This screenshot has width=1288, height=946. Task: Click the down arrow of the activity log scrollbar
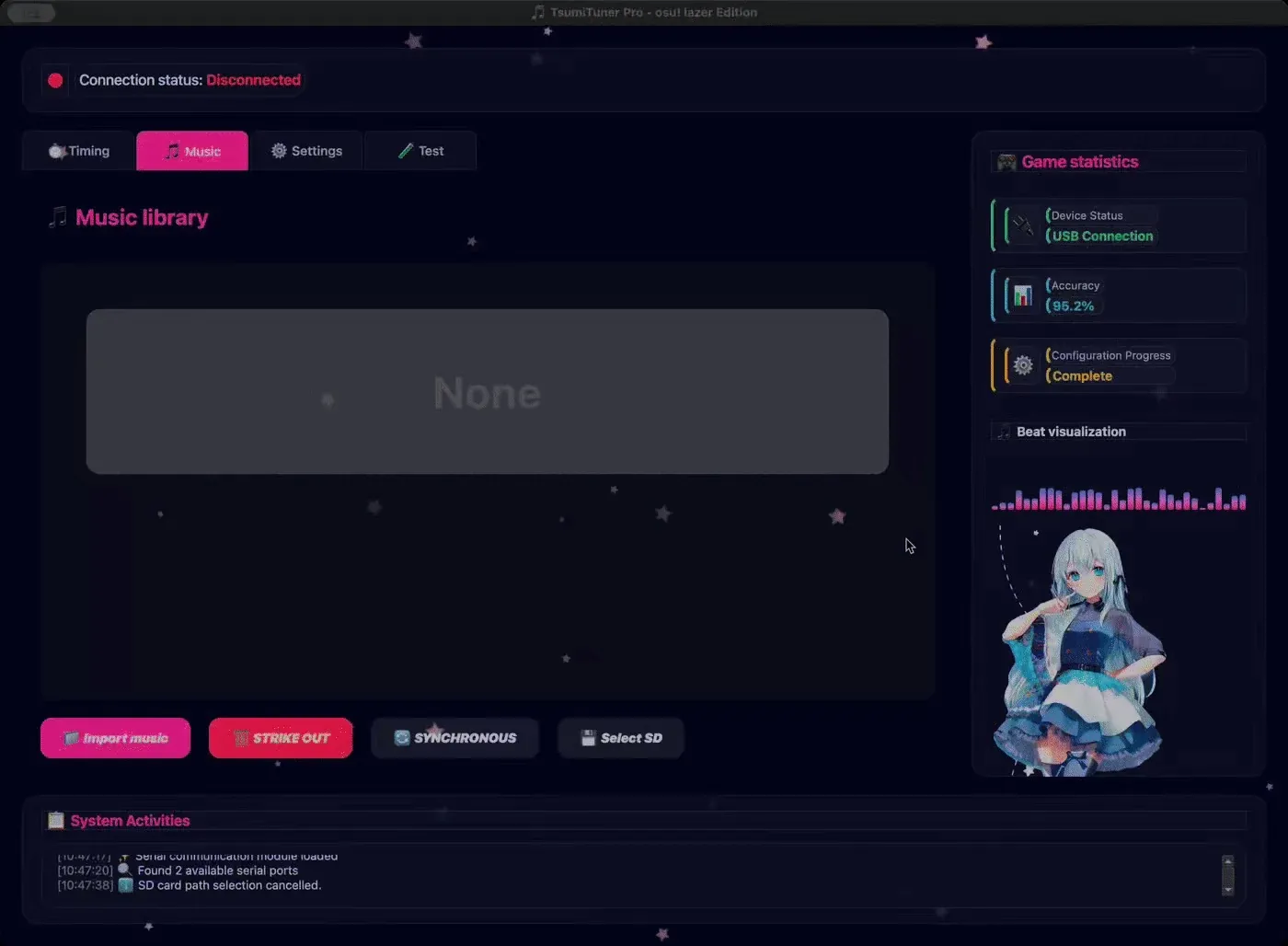1227,890
